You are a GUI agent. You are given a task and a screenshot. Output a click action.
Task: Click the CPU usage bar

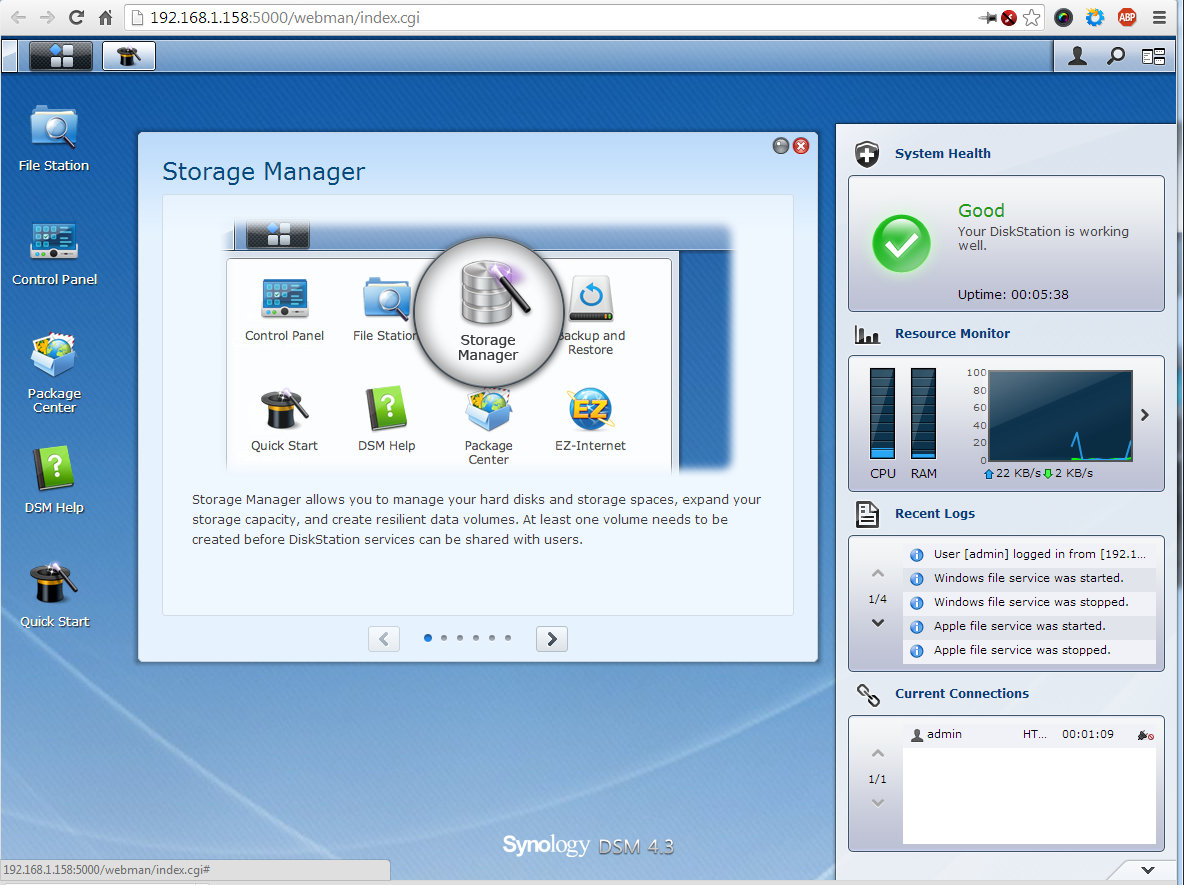pos(882,414)
